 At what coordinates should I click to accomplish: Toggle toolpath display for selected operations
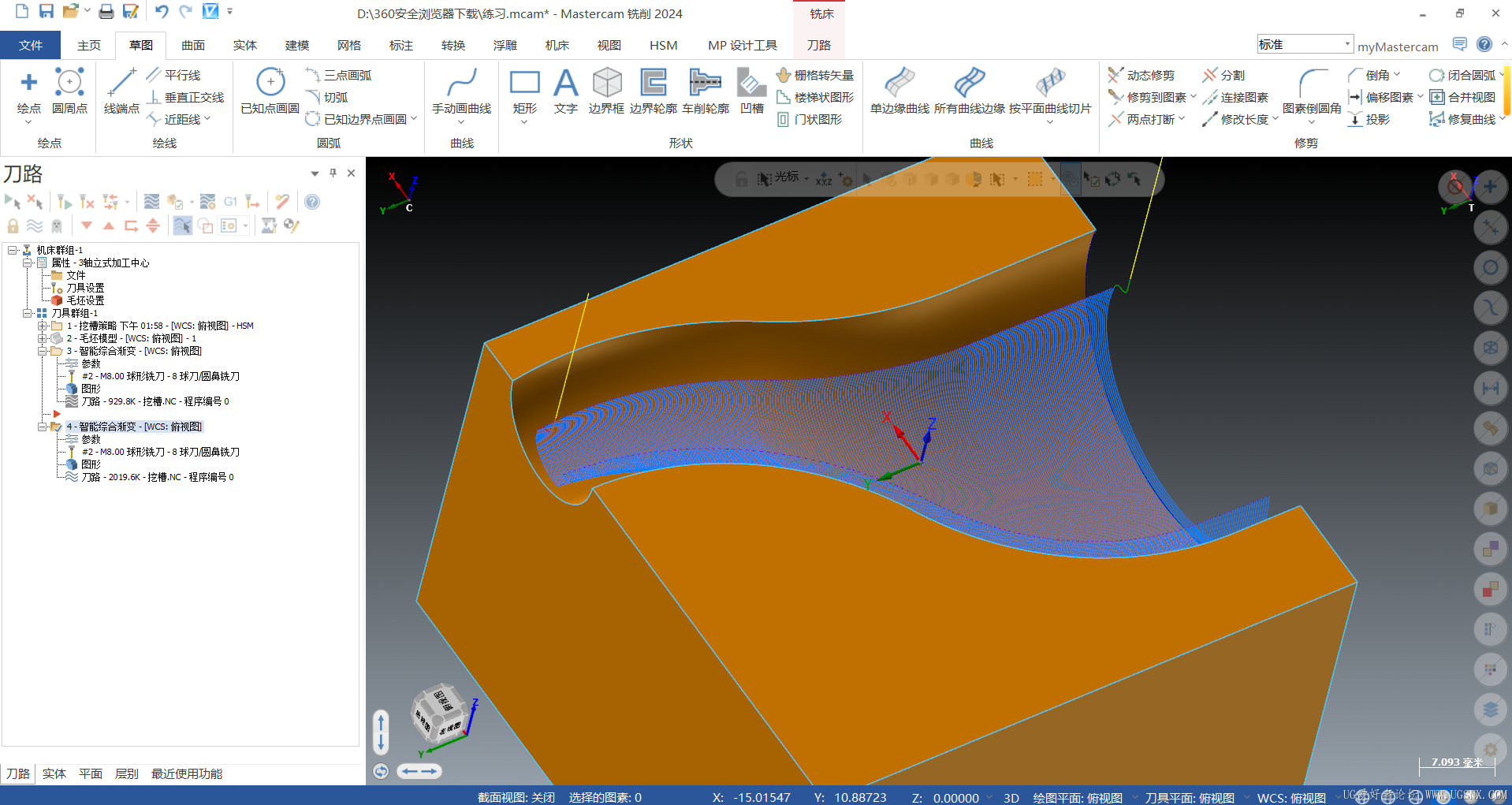pos(35,226)
